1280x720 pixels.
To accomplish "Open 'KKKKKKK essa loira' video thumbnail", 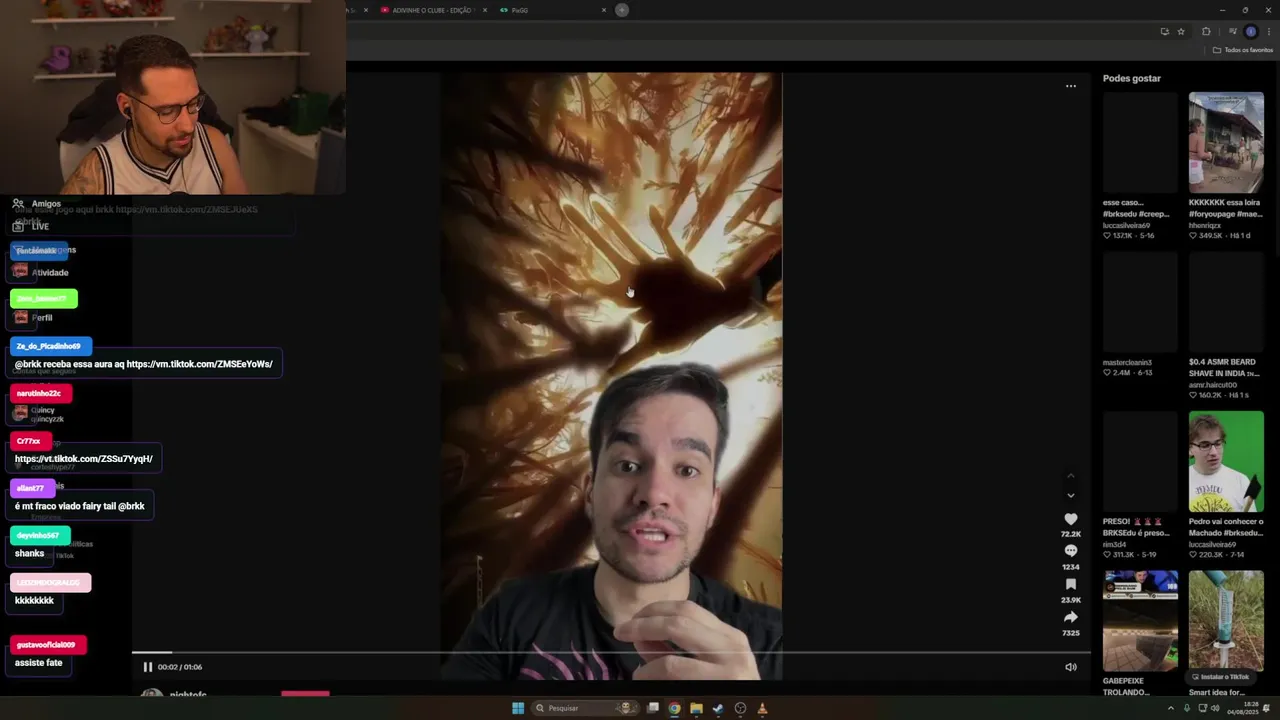I will [x=1226, y=142].
